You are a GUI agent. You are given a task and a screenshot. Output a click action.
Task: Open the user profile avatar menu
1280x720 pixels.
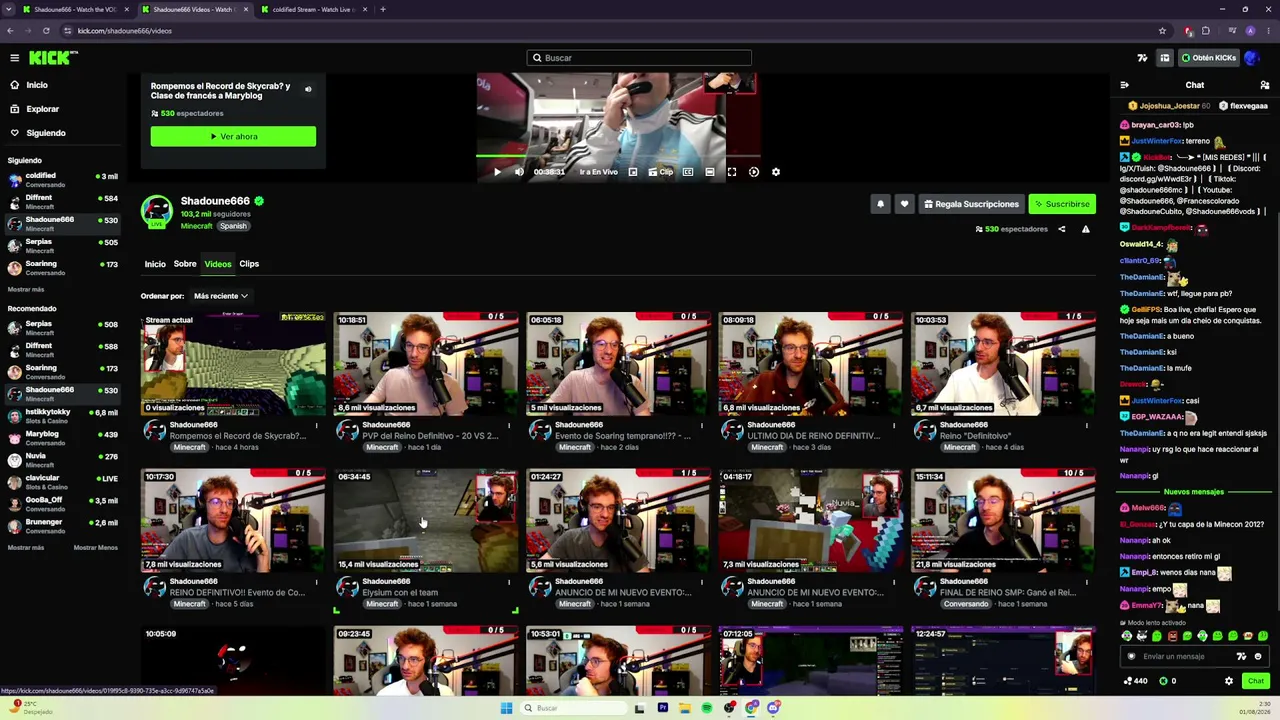point(1250,58)
